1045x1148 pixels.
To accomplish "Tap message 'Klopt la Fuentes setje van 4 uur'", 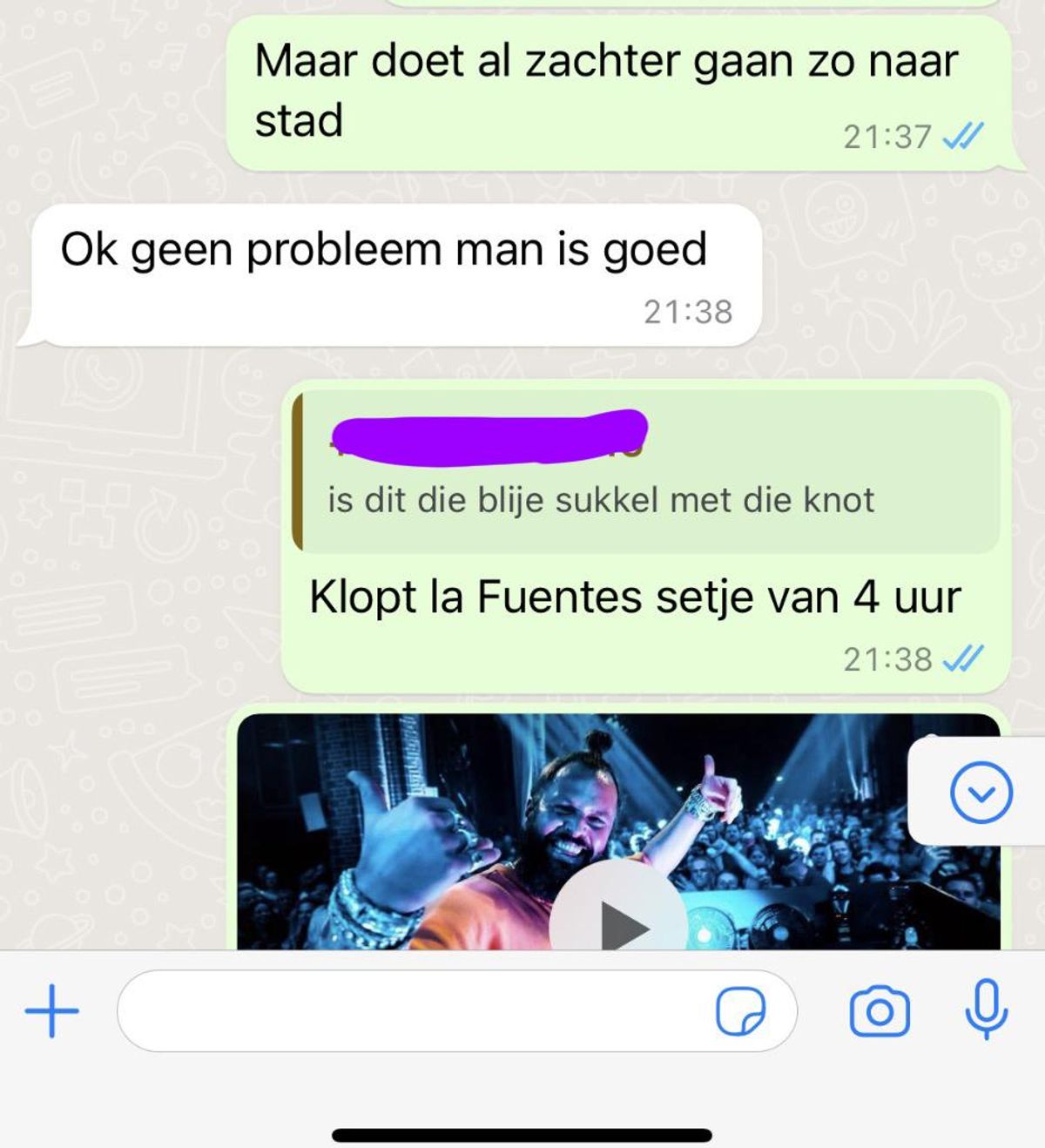I will pyautogui.click(x=635, y=598).
